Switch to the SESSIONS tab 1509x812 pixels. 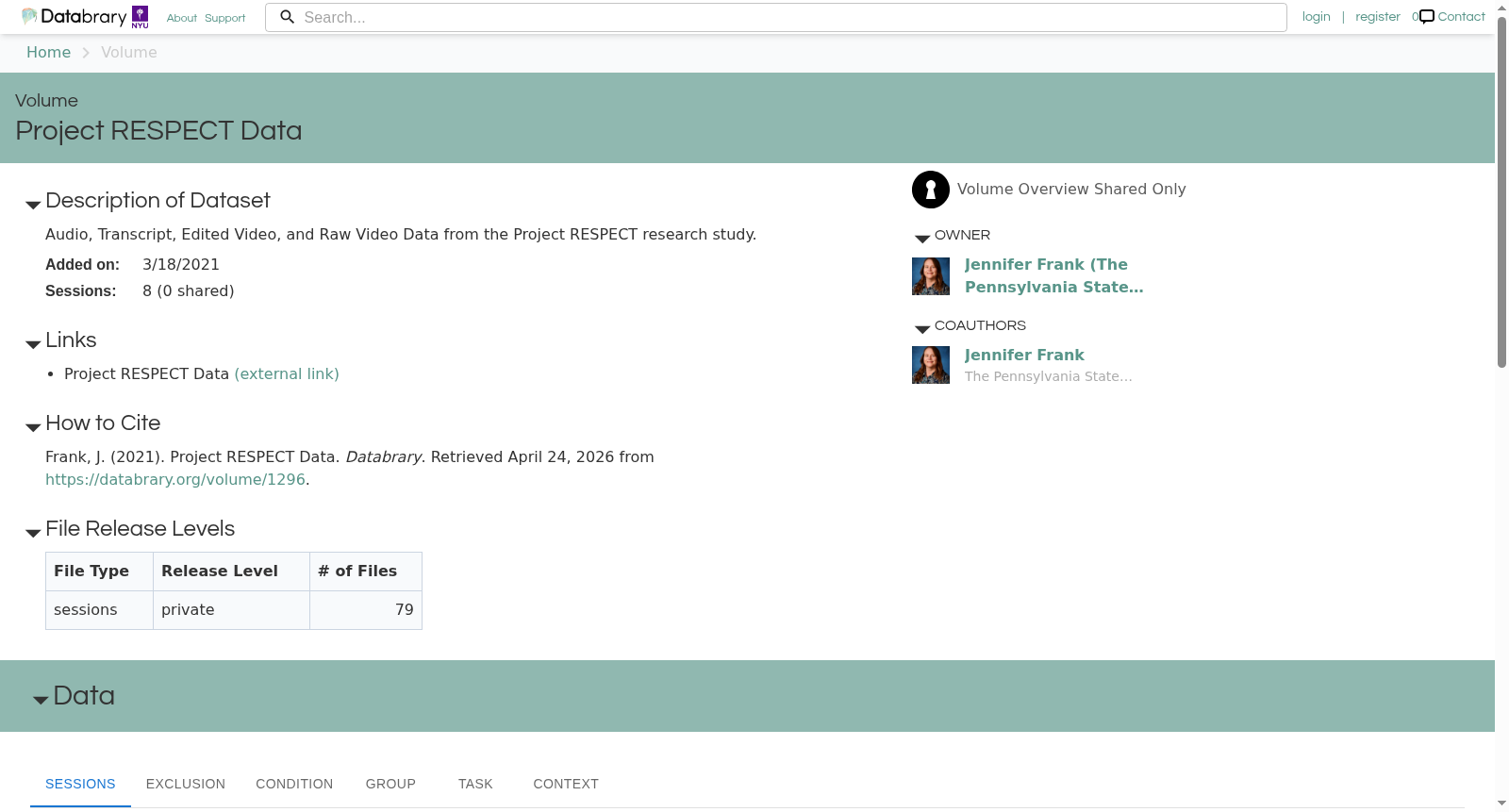(80, 784)
